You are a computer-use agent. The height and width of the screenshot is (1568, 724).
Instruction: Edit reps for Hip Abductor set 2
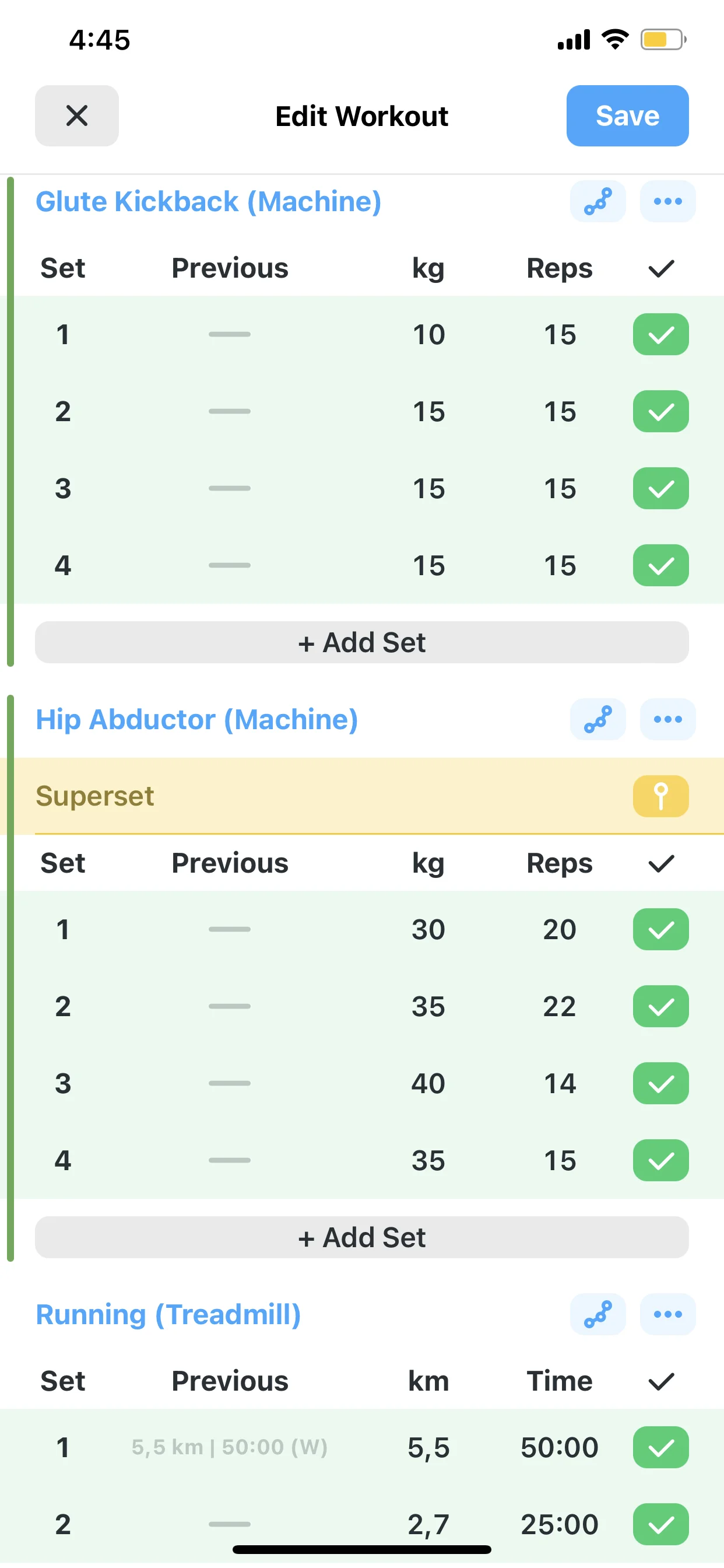point(559,1007)
